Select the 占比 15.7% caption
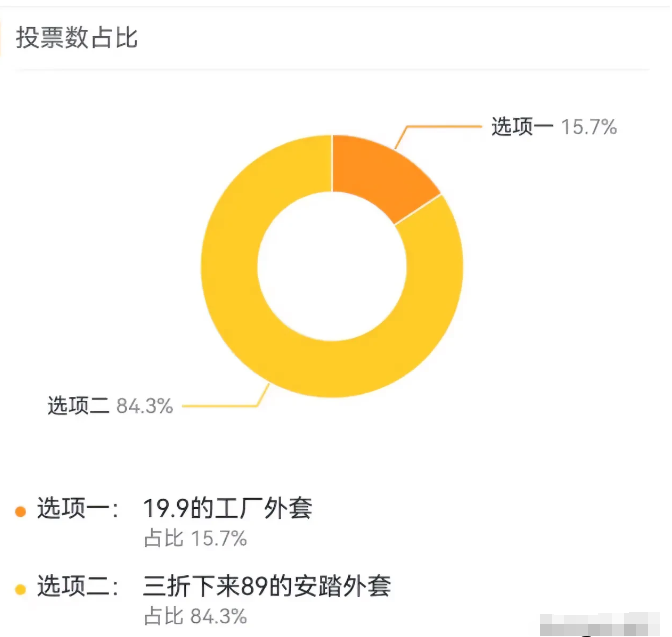Image resolution: width=672 pixels, height=637 pixels. tap(195, 538)
